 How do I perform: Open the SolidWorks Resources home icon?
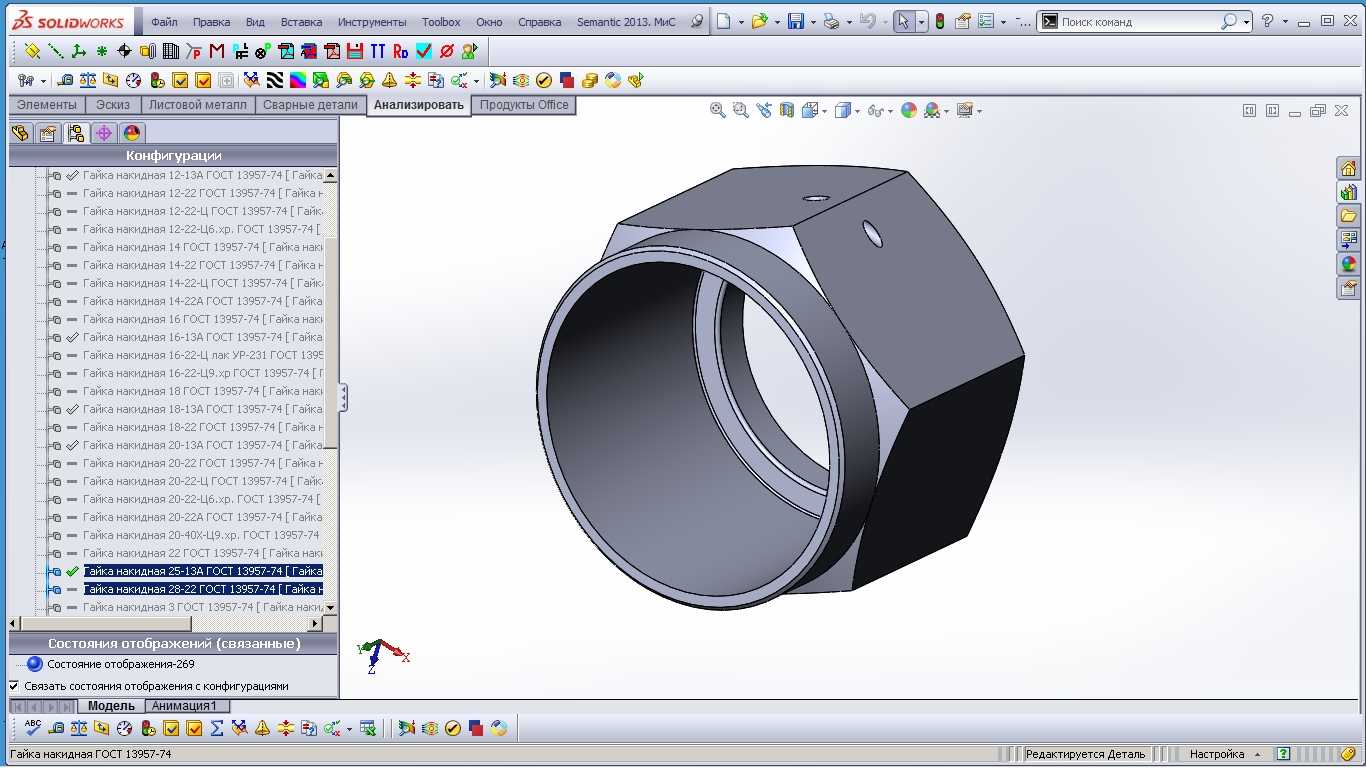click(x=1349, y=168)
